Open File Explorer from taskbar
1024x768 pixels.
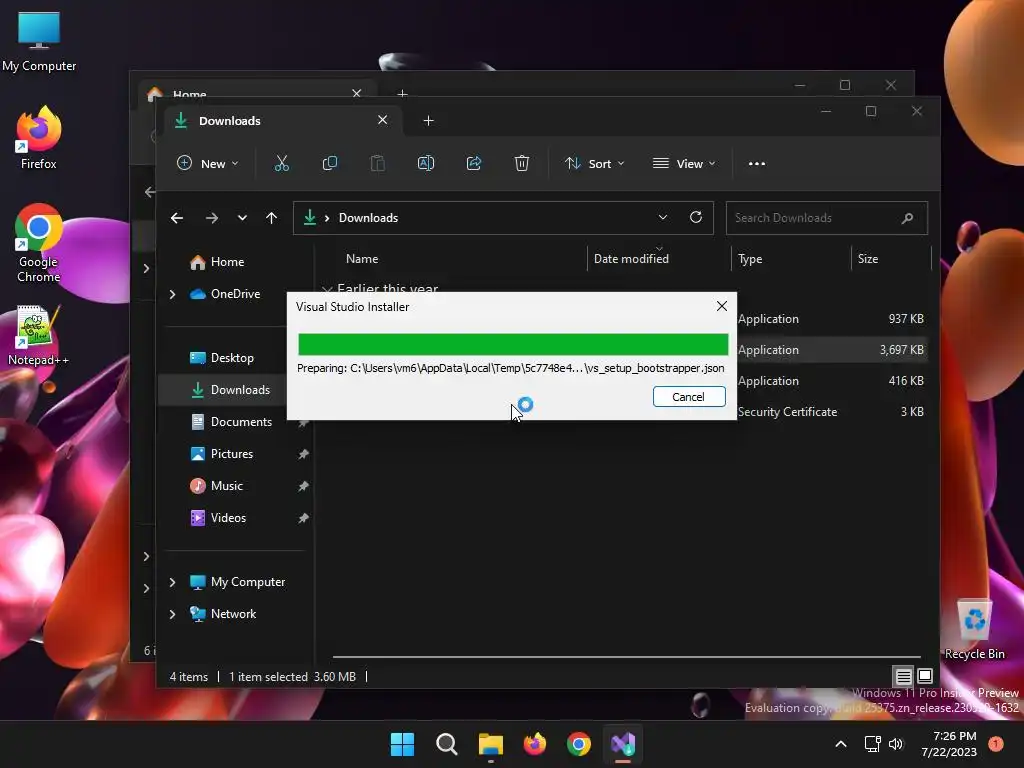490,744
